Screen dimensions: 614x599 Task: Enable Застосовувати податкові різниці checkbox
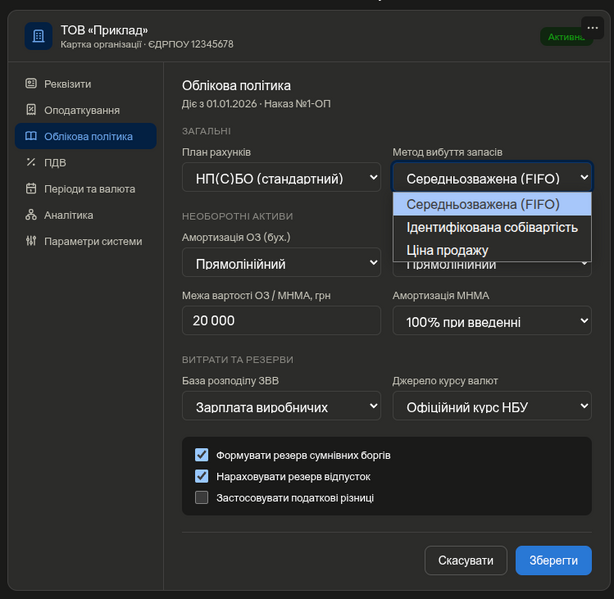pos(202,498)
